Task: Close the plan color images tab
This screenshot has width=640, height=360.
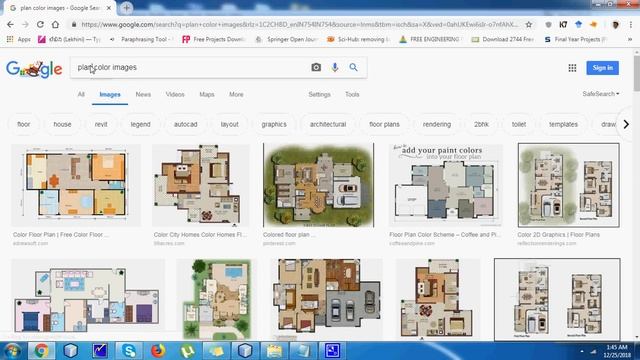Action: point(109,8)
